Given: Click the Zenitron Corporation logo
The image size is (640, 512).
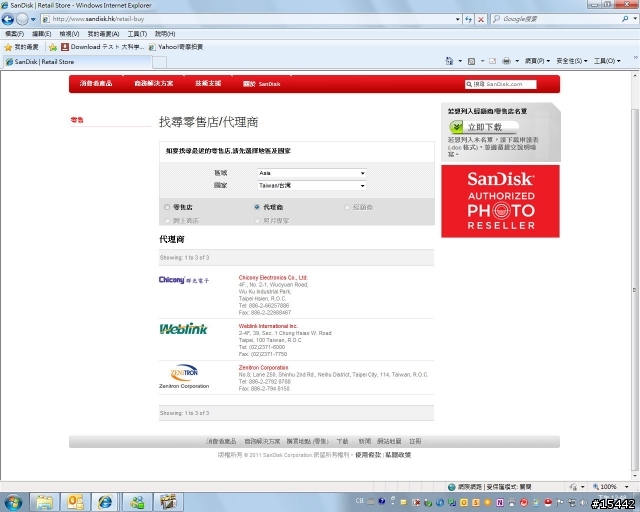Looking at the screenshot, I should [x=184, y=376].
